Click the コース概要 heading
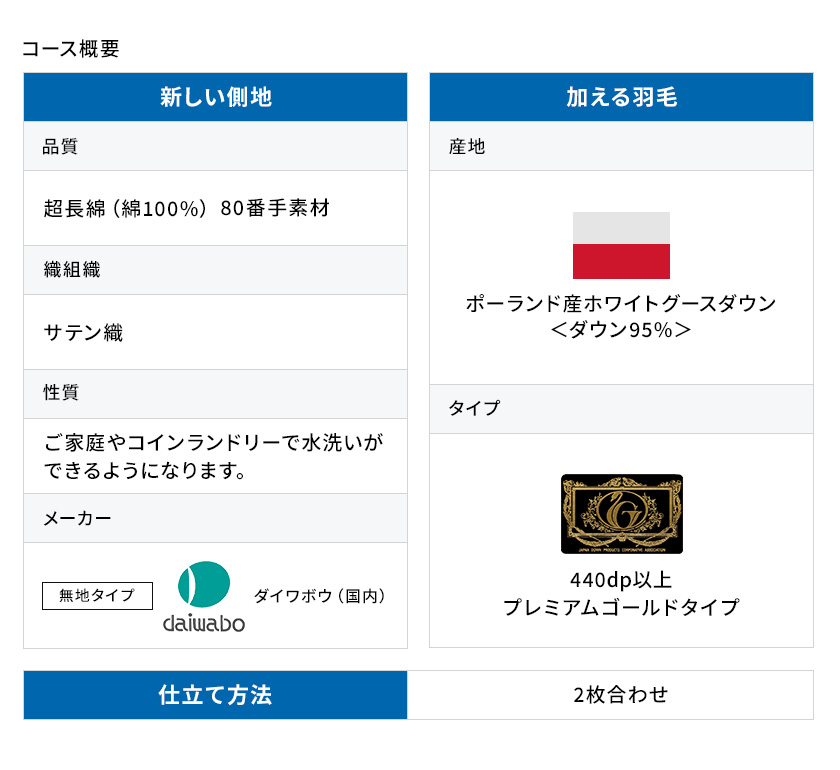 click(70, 49)
